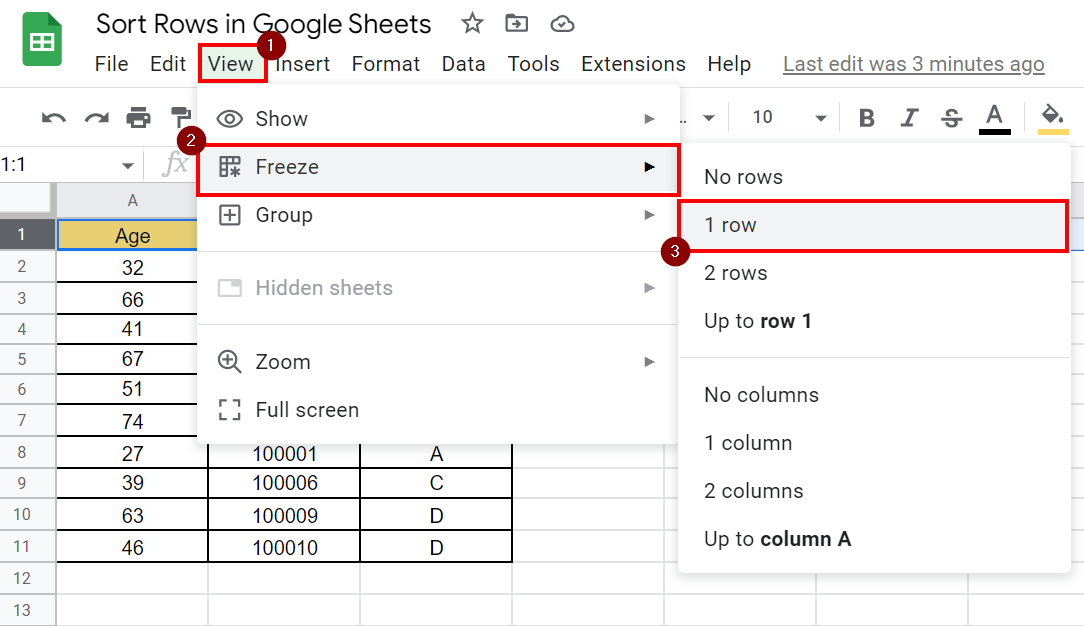The height and width of the screenshot is (626, 1084).
Task: Select column A header
Action: pos(132,200)
